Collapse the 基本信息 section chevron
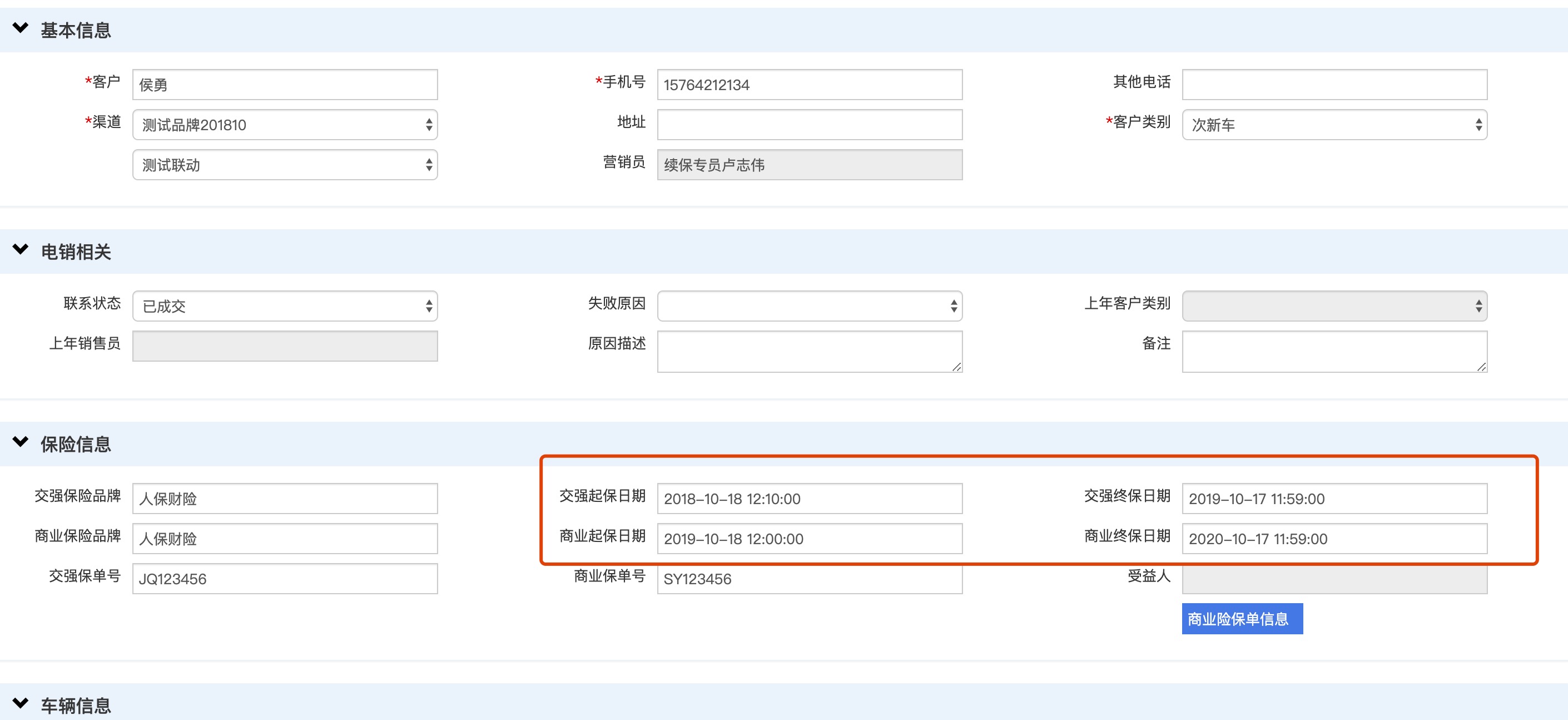This screenshot has width=1568, height=720. 21,28
